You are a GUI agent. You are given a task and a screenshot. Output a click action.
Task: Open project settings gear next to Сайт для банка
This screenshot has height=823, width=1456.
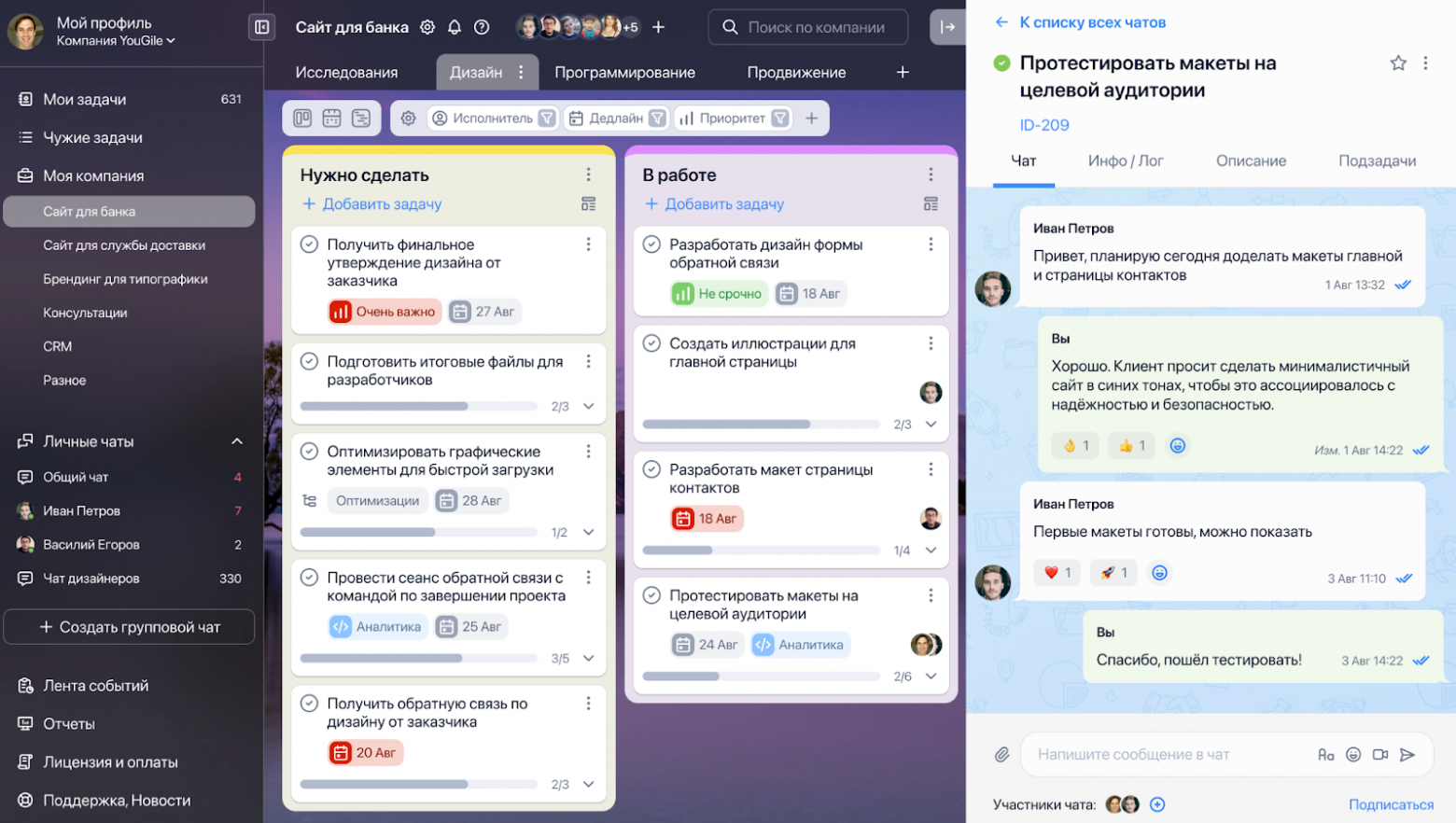pyautogui.click(x=427, y=27)
